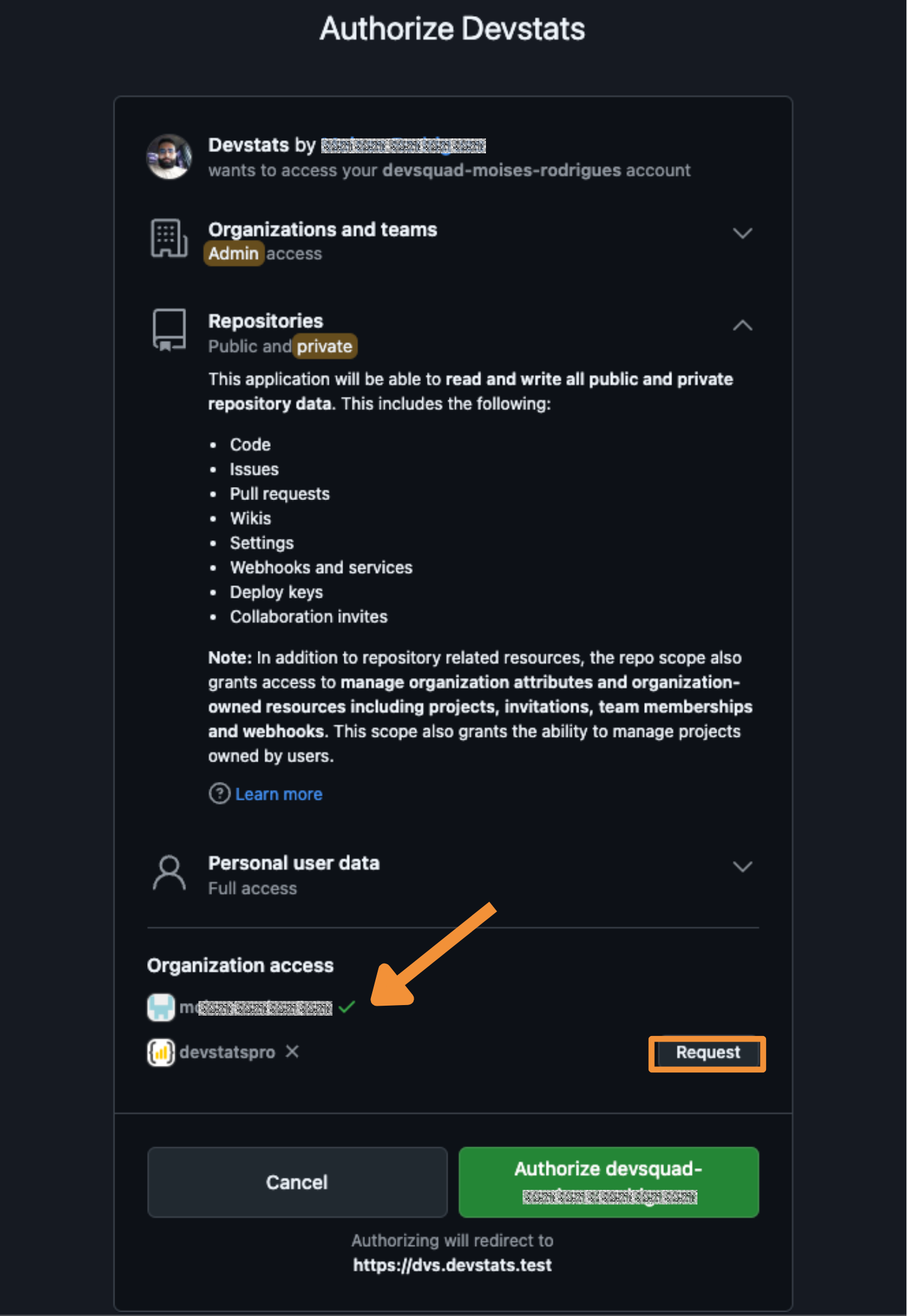Request access for devstatspro organization

tap(707, 1053)
